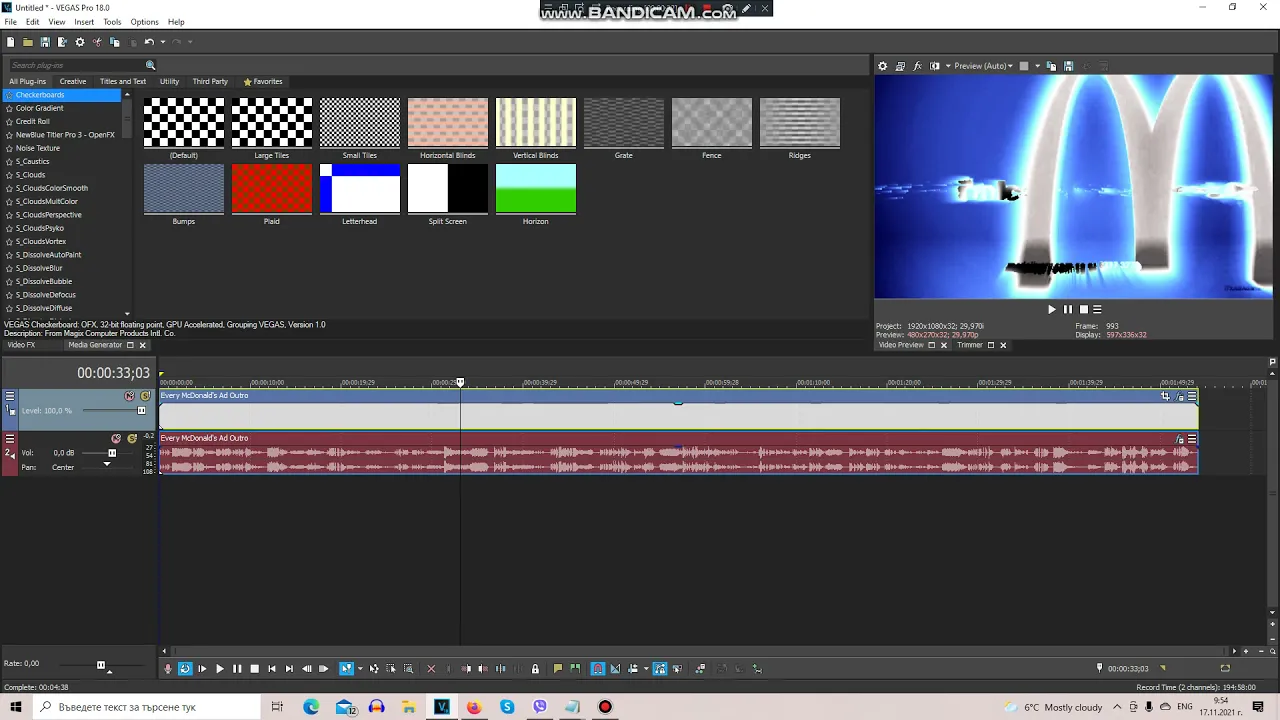This screenshot has width=1280, height=720.
Task: Close the Media Generator panel tab
Action: tap(142, 345)
